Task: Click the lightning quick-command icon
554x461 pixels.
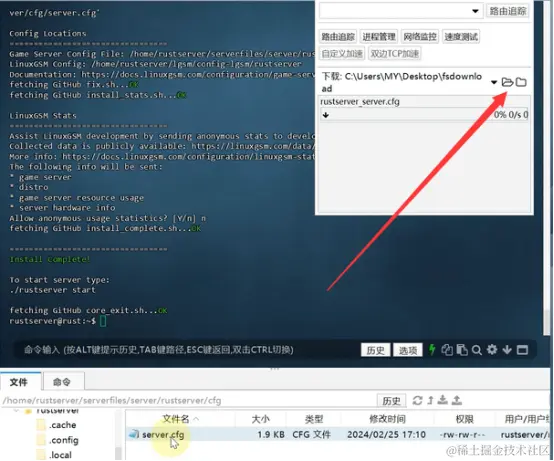Action: coord(432,350)
